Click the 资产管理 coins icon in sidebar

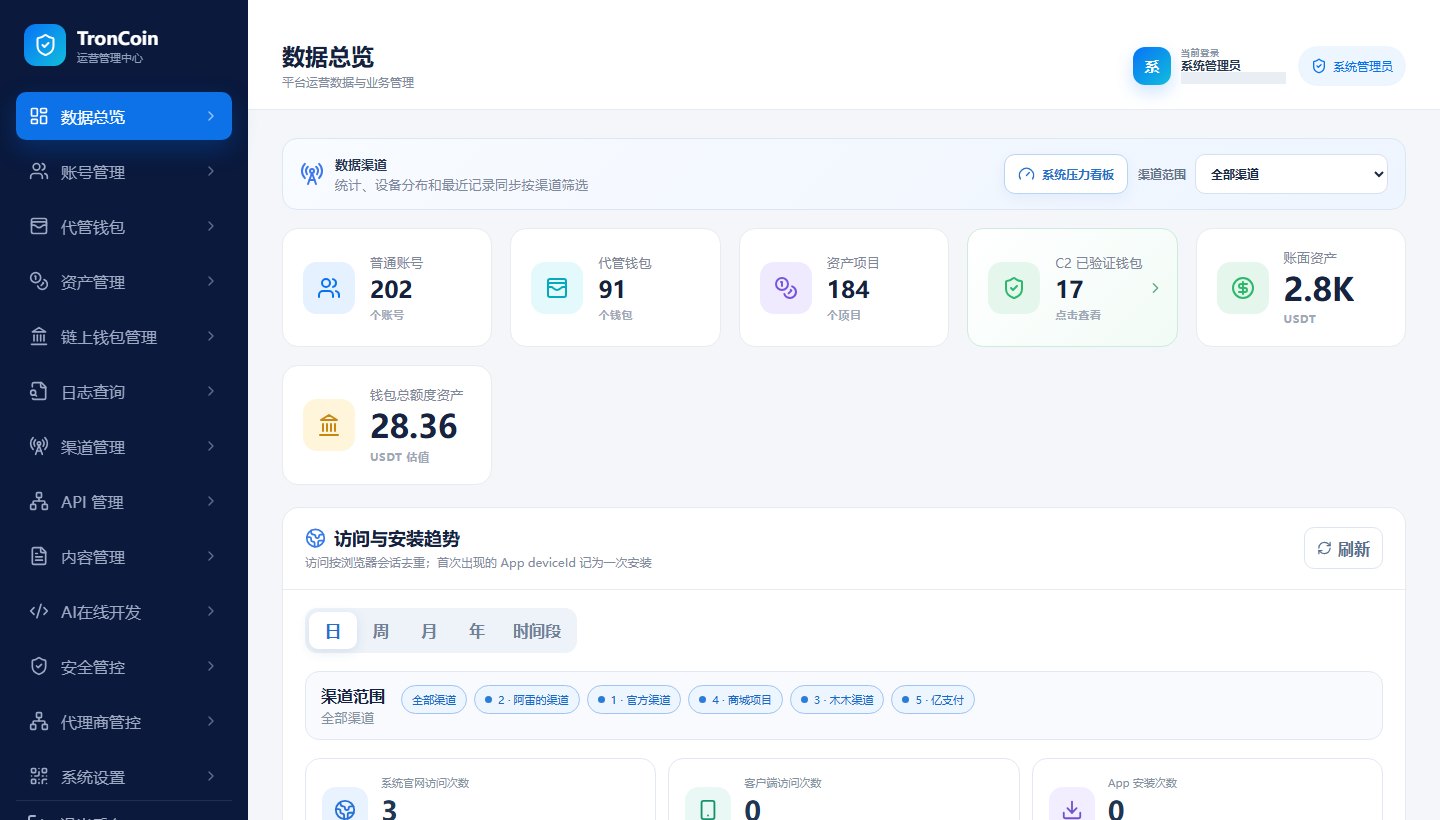coord(39,281)
